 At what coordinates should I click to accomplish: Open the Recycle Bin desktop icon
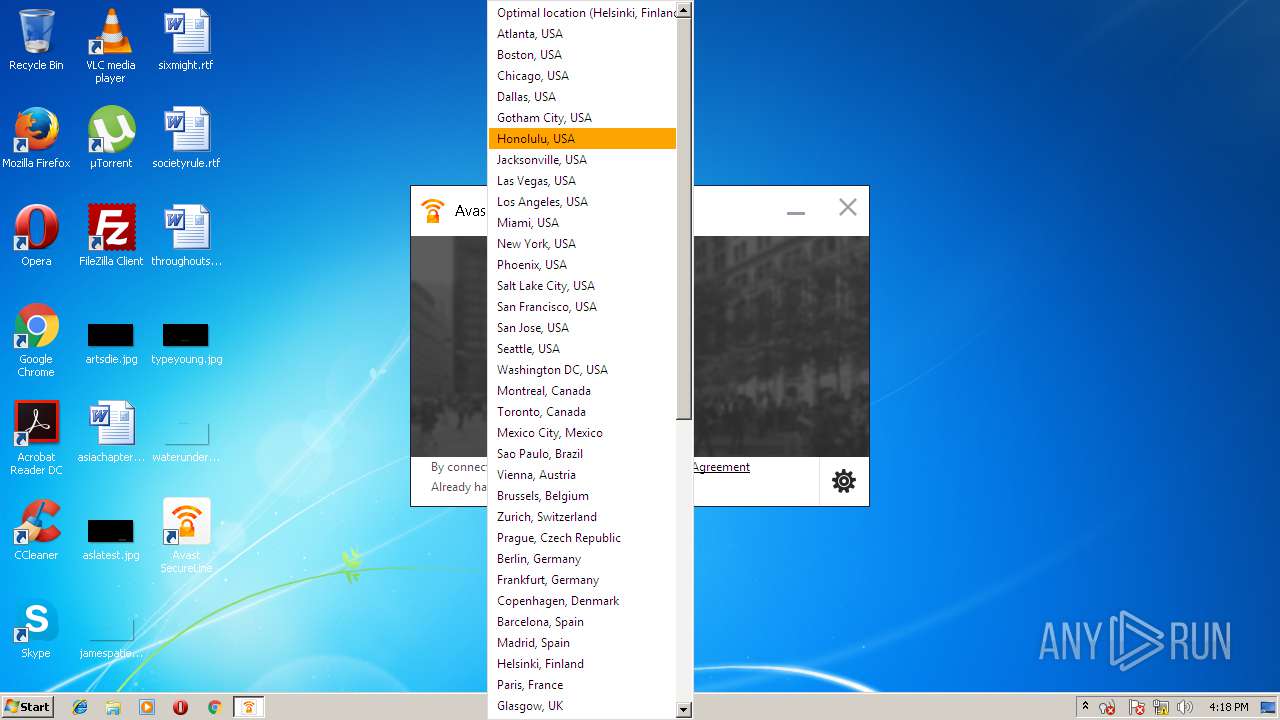click(x=36, y=41)
